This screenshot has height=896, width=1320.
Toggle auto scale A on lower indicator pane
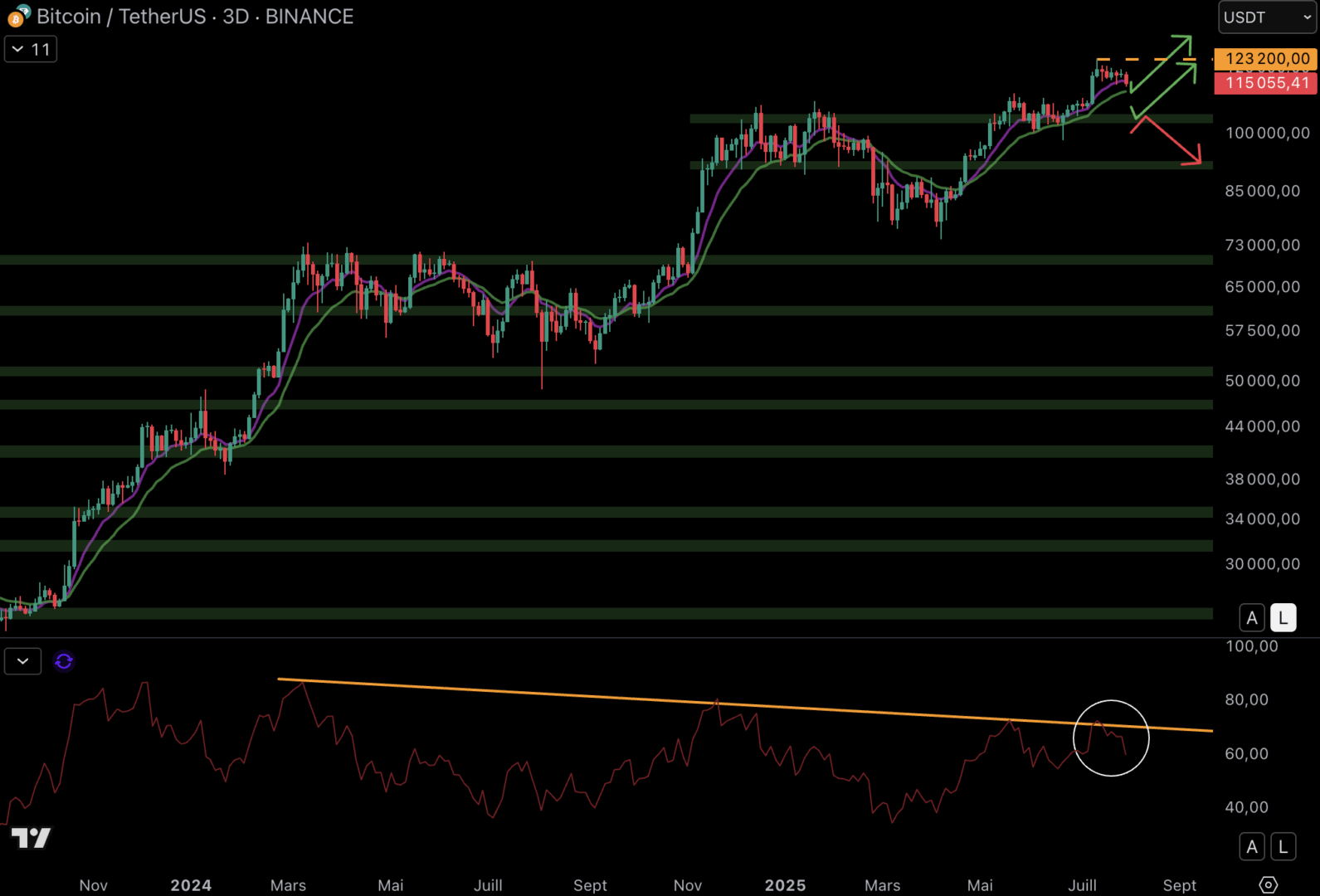[x=1252, y=846]
